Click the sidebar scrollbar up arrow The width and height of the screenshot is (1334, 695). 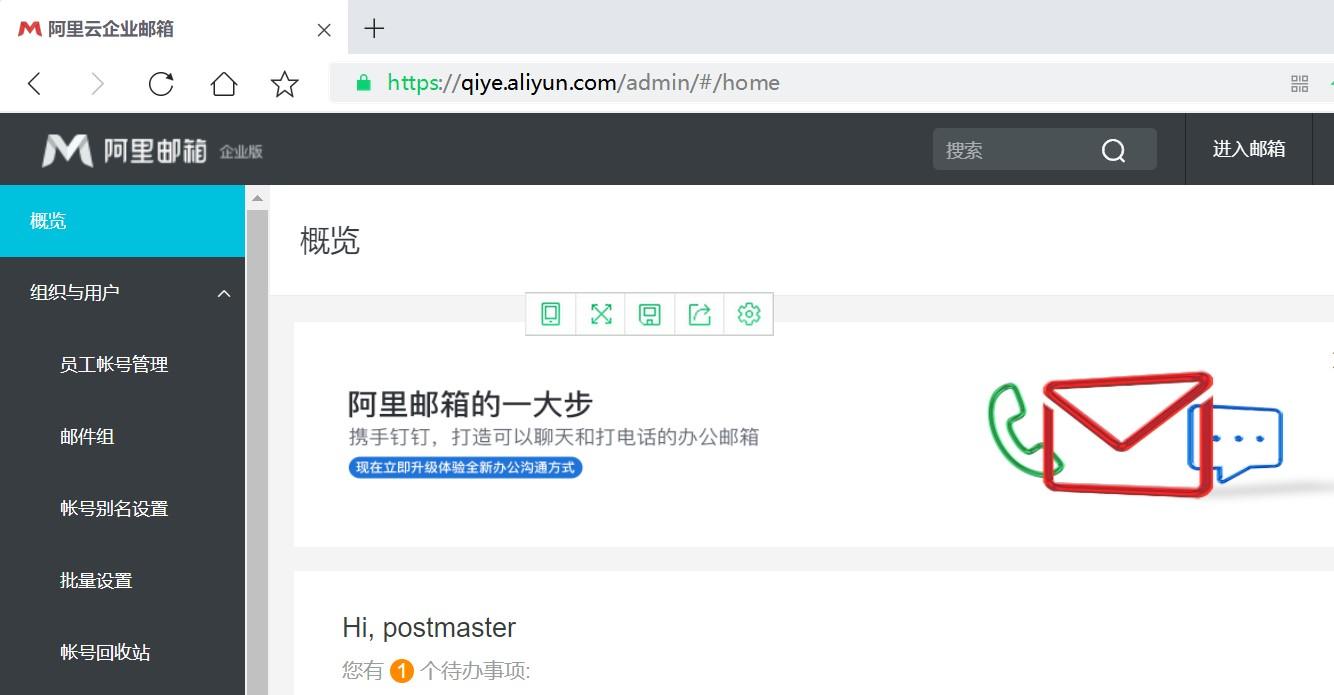pyautogui.click(x=257, y=197)
